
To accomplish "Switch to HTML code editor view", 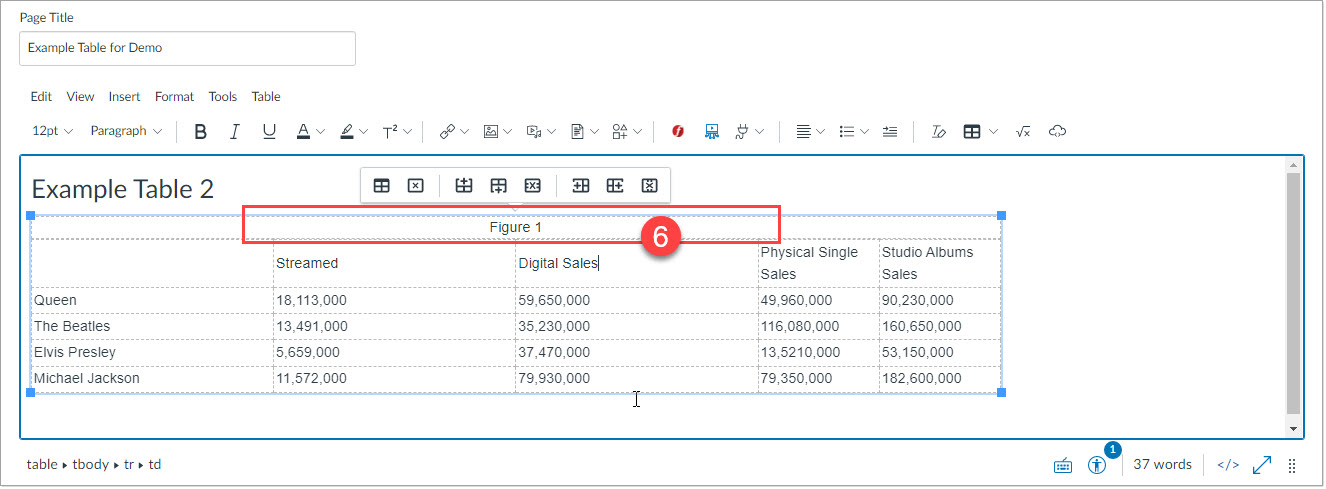I will pos(1228,465).
